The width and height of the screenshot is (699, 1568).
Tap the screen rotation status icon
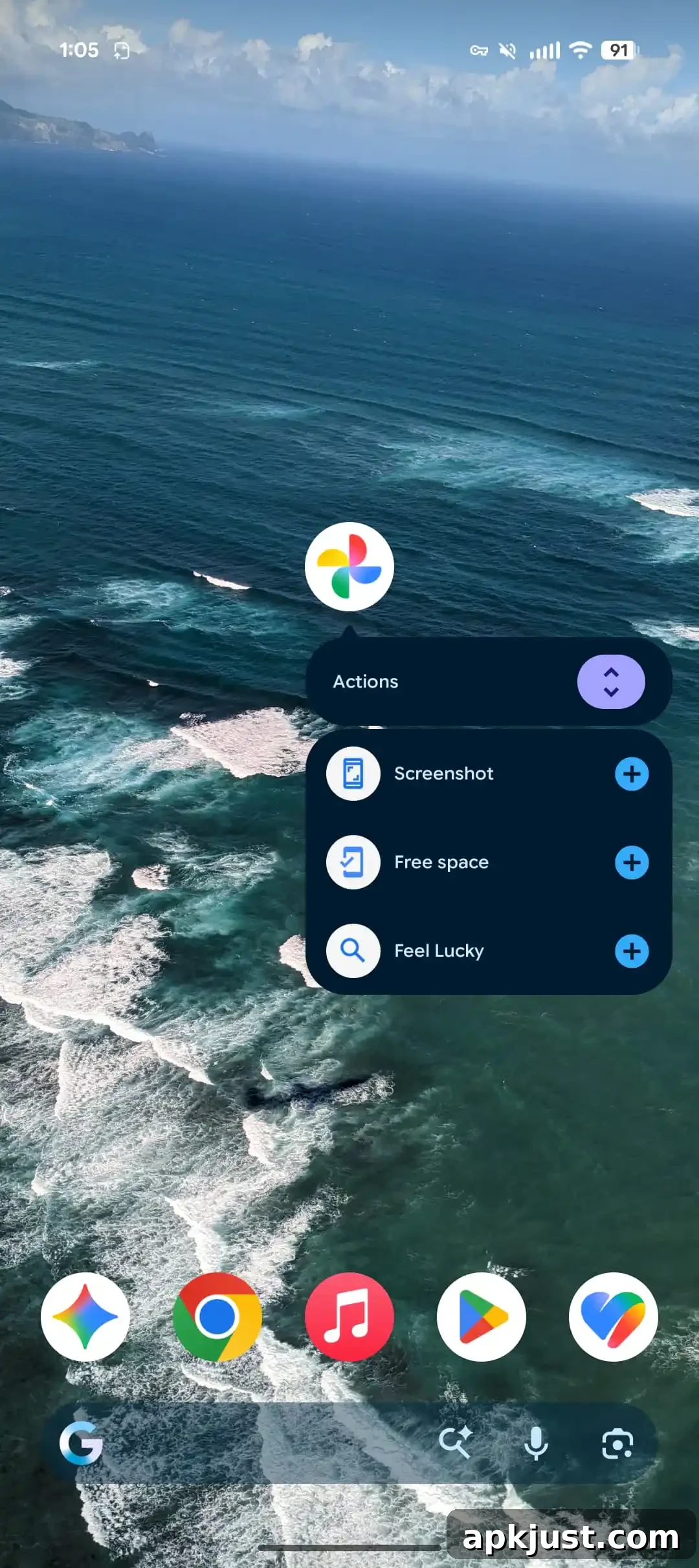pyautogui.click(x=122, y=50)
